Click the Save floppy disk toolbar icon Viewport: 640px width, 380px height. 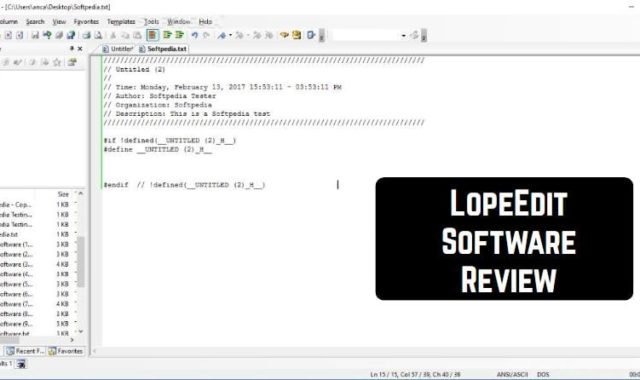tap(35, 36)
